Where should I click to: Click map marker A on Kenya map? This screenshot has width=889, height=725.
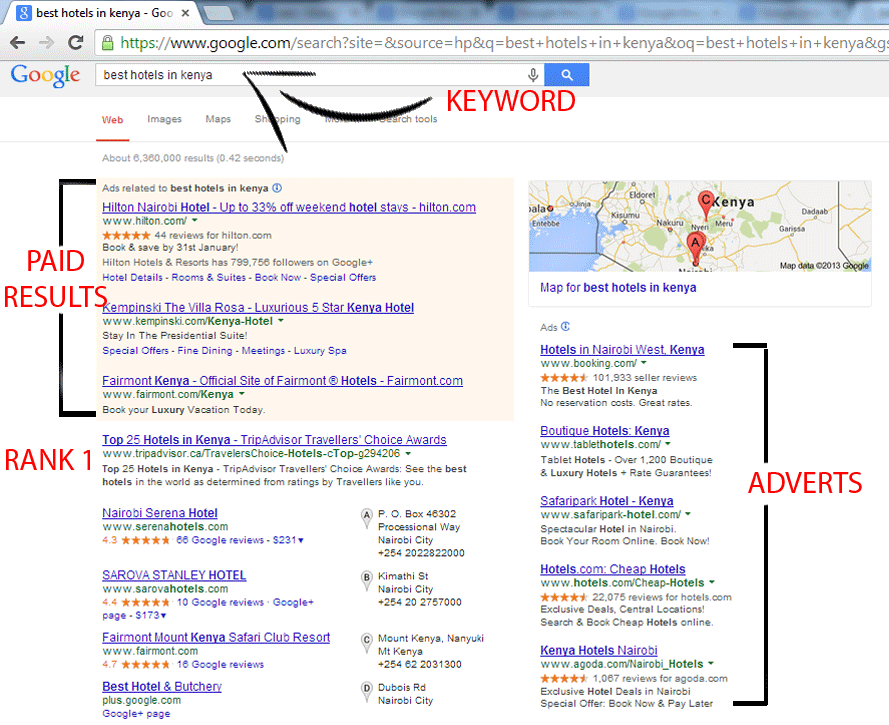pos(695,247)
